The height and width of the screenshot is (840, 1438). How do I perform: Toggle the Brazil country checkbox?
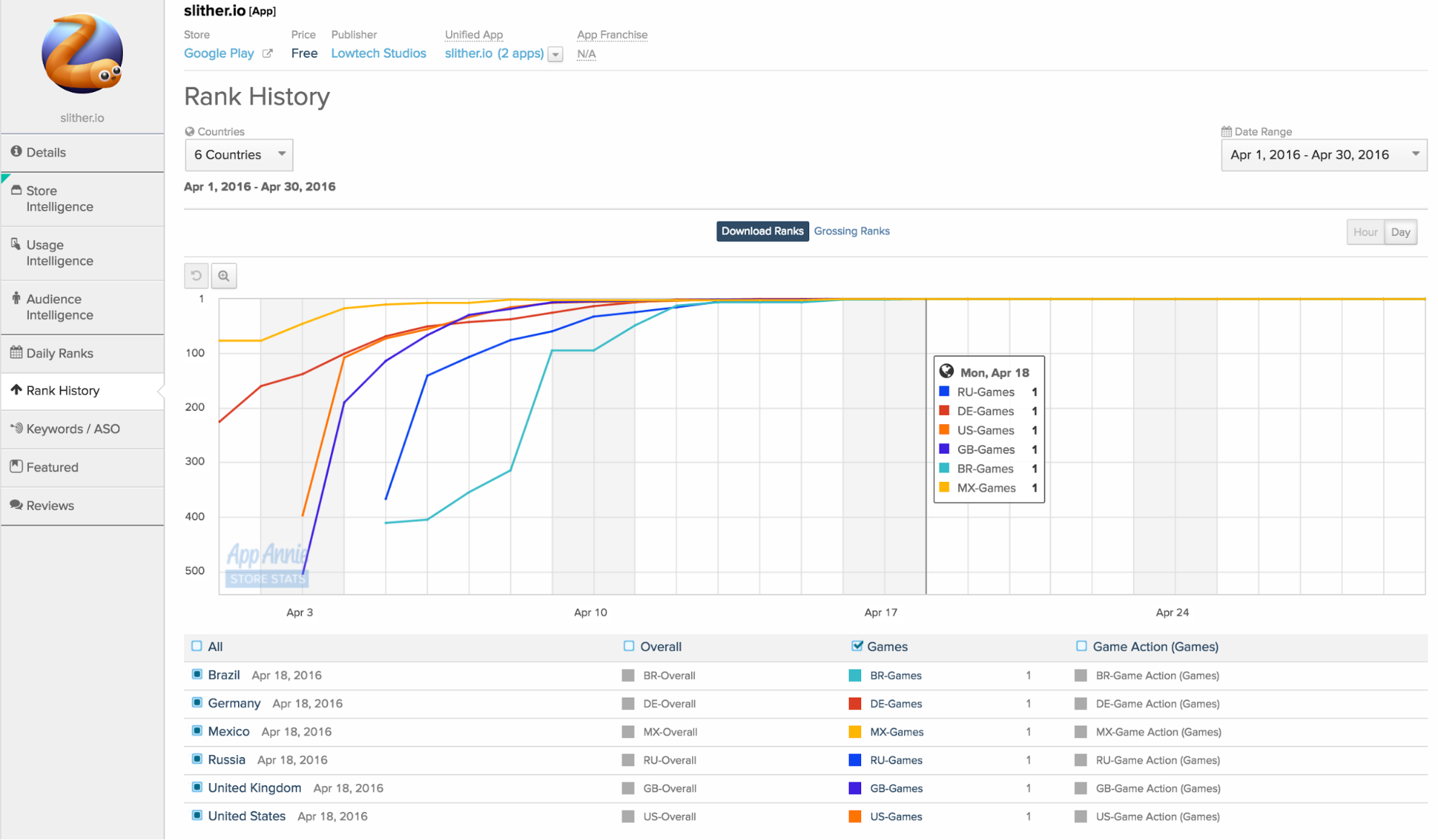pyautogui.click(x=196, y=675)
